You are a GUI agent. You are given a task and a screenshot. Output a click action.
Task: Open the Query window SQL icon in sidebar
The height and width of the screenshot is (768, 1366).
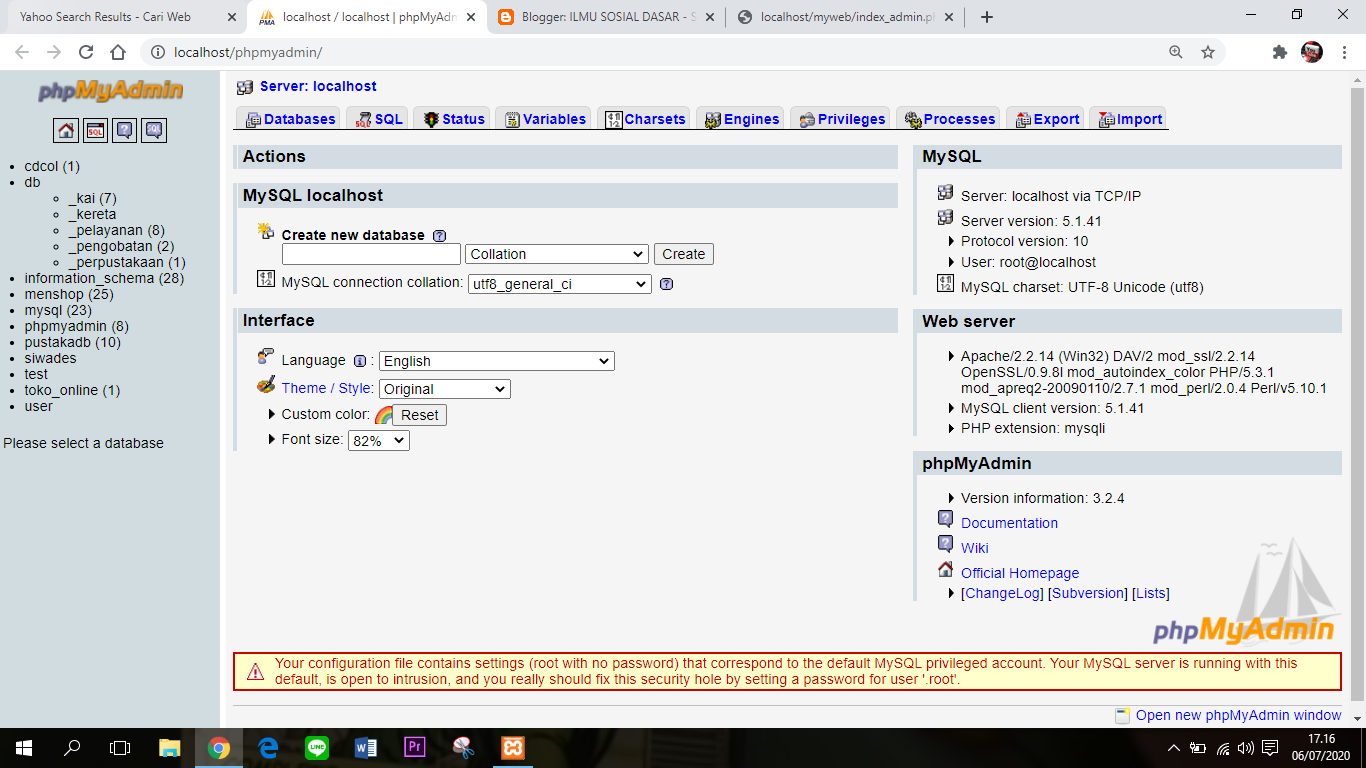[95, 130]
